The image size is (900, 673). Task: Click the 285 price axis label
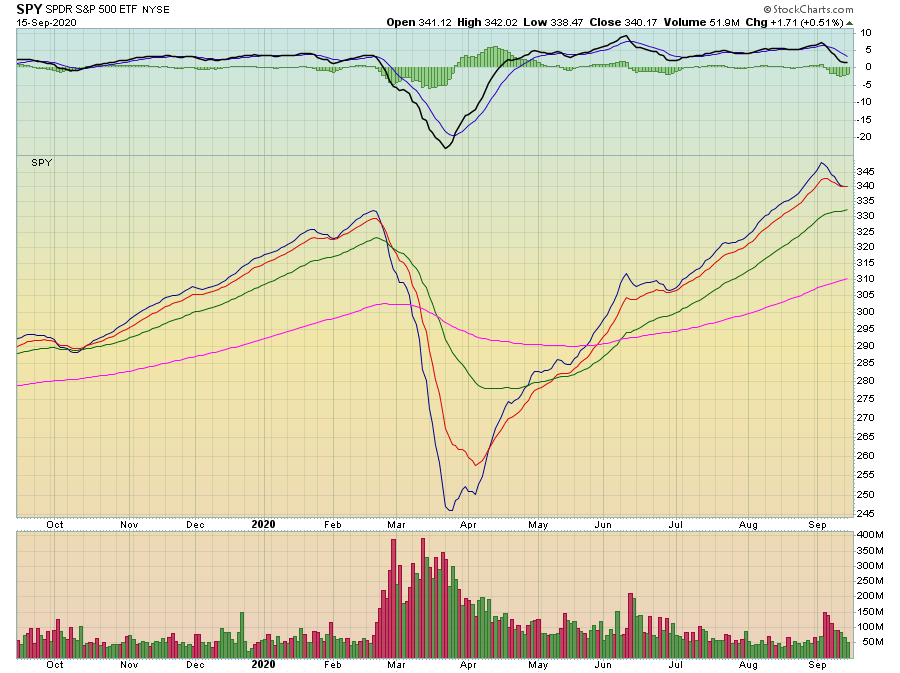click(866, 363)
